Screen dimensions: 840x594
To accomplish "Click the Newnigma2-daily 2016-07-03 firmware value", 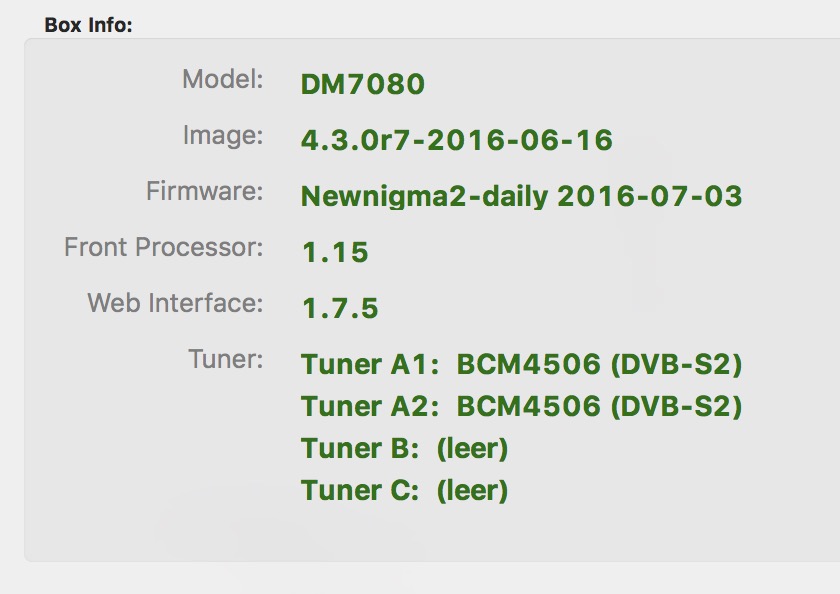I will point(521,196).
